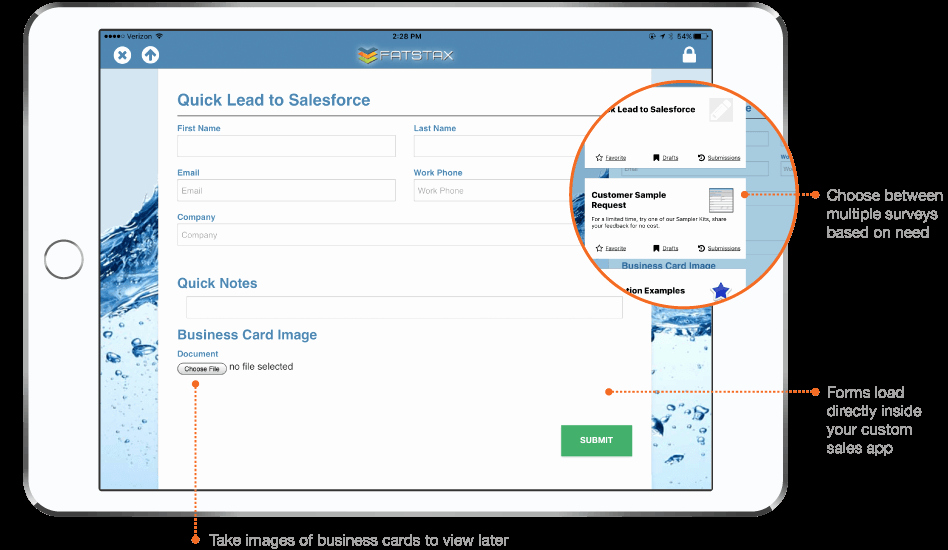The height and width of the screenshot is (550, 948).
Task: Tap the Verizon carrier label in status bar
Action: (140, 36)
